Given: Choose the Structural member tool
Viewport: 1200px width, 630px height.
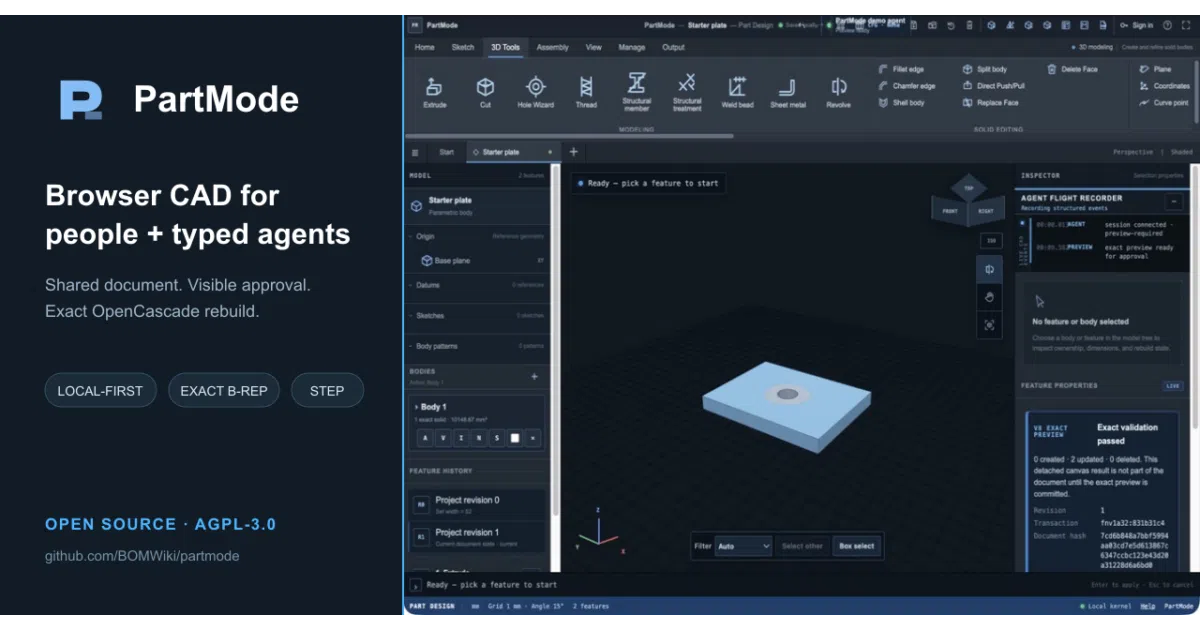Looking at the screenshot, I should coord(636,92).
